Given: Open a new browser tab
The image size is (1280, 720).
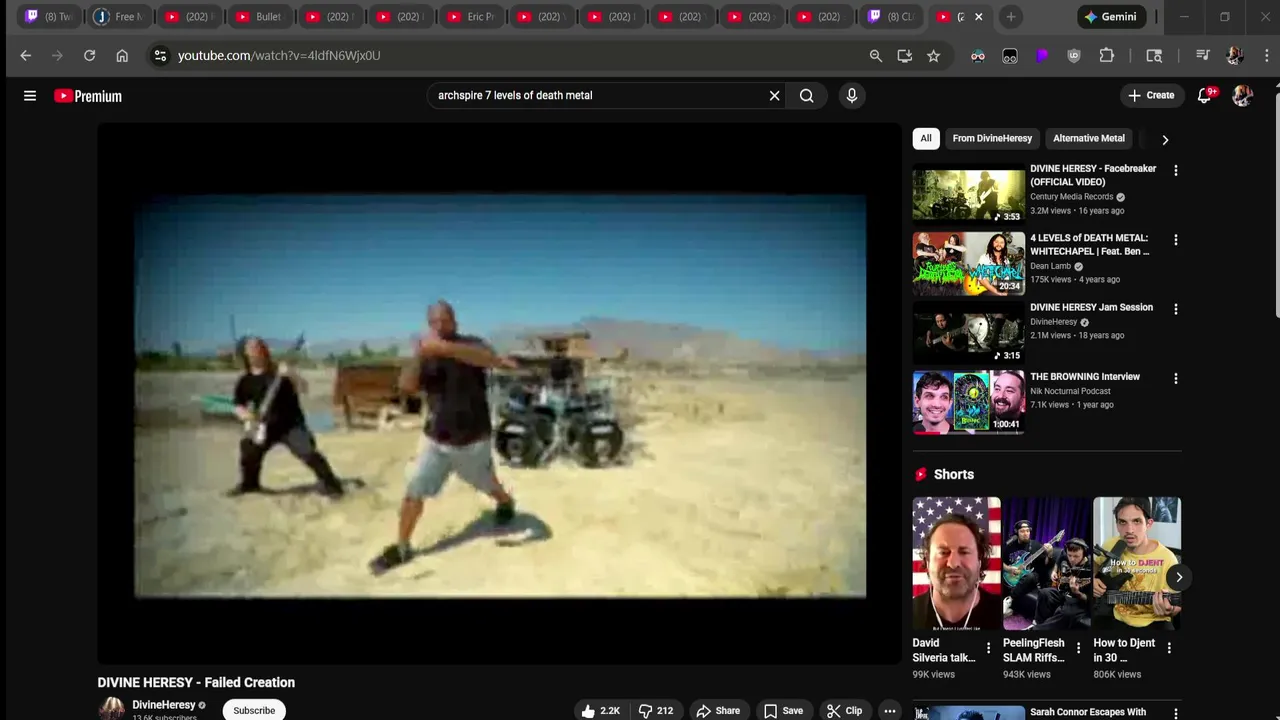Looking at the screenshot, I should coord(1011,17).
